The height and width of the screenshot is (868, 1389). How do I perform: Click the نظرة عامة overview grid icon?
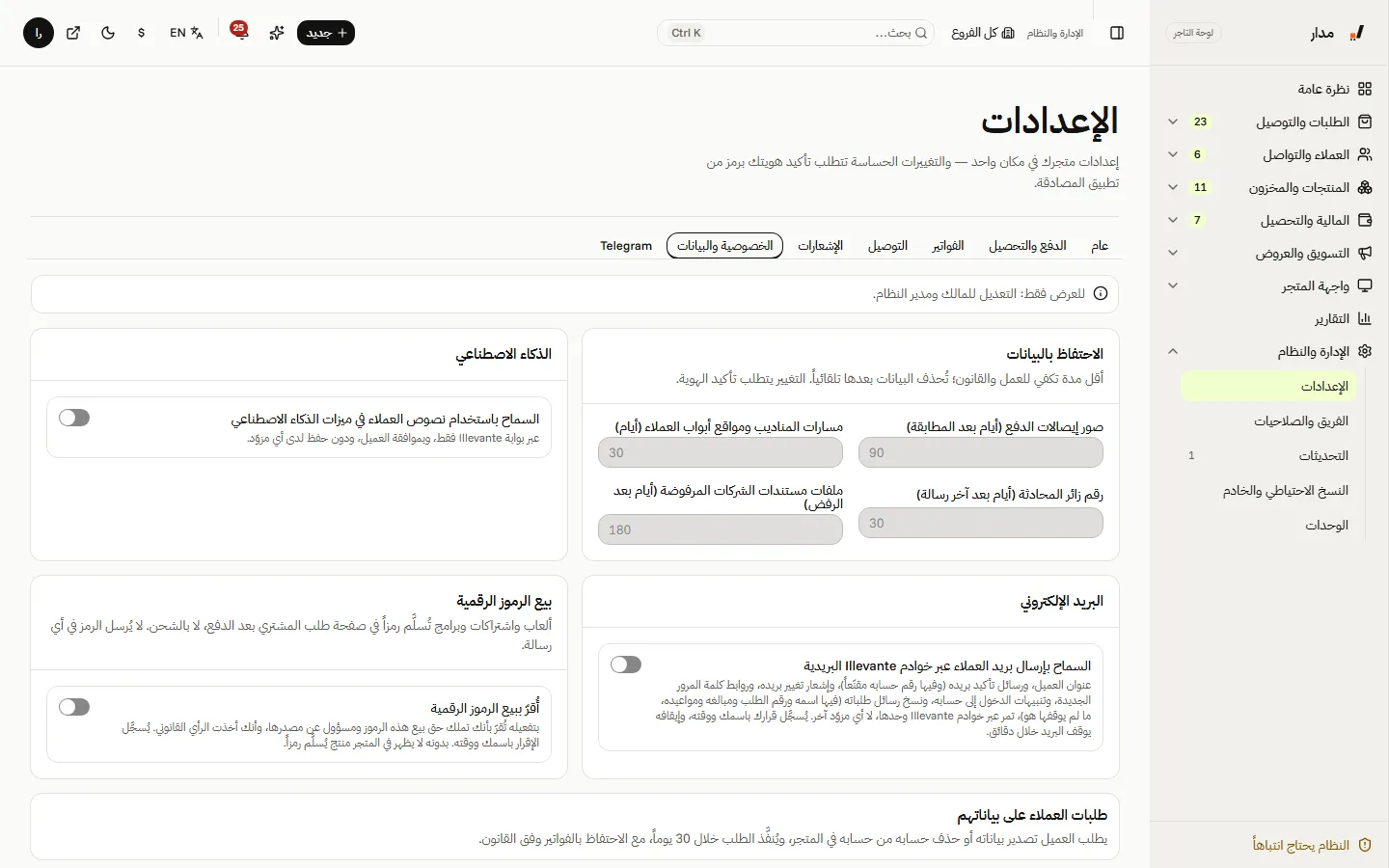click(1365, 89)
